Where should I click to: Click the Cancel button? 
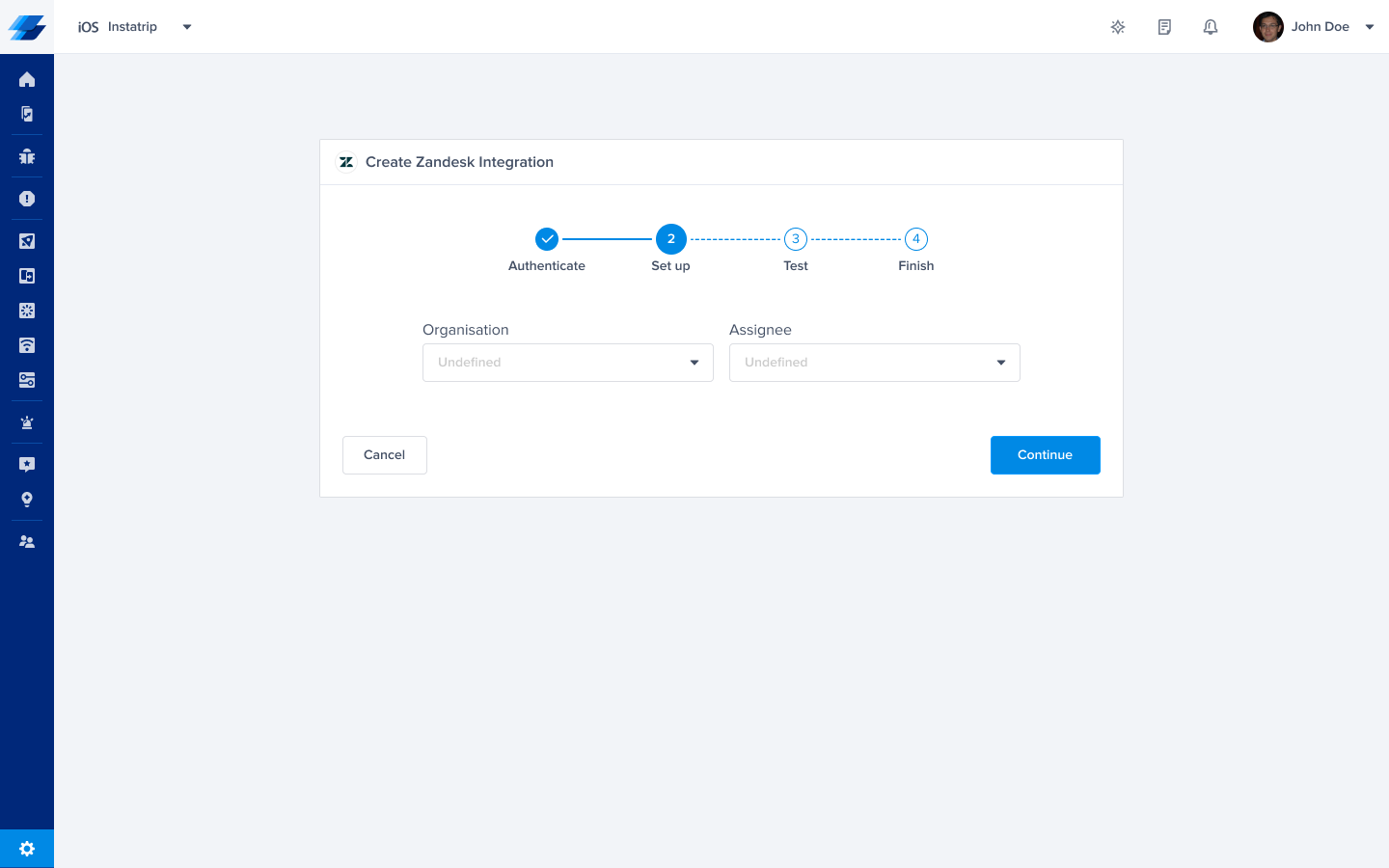(384, 455)
